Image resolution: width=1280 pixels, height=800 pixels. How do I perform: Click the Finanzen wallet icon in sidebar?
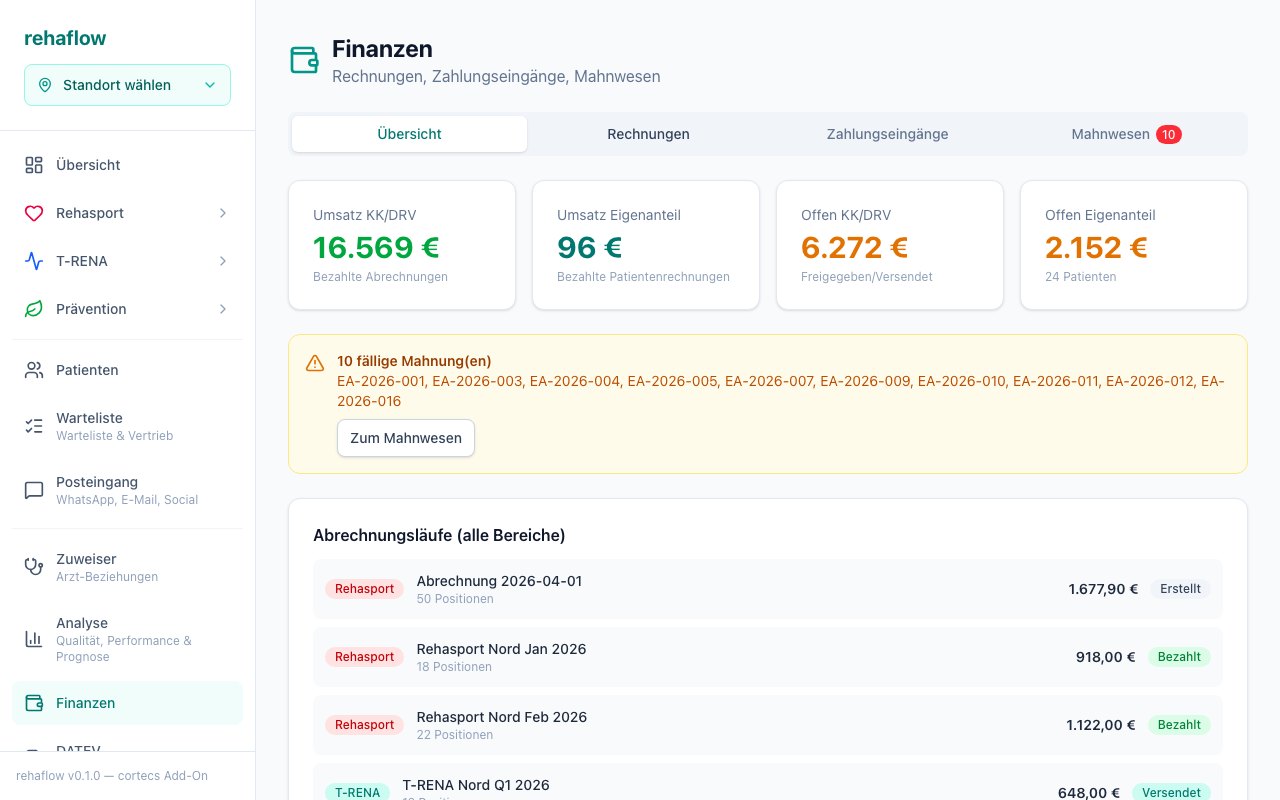point(33,703)
